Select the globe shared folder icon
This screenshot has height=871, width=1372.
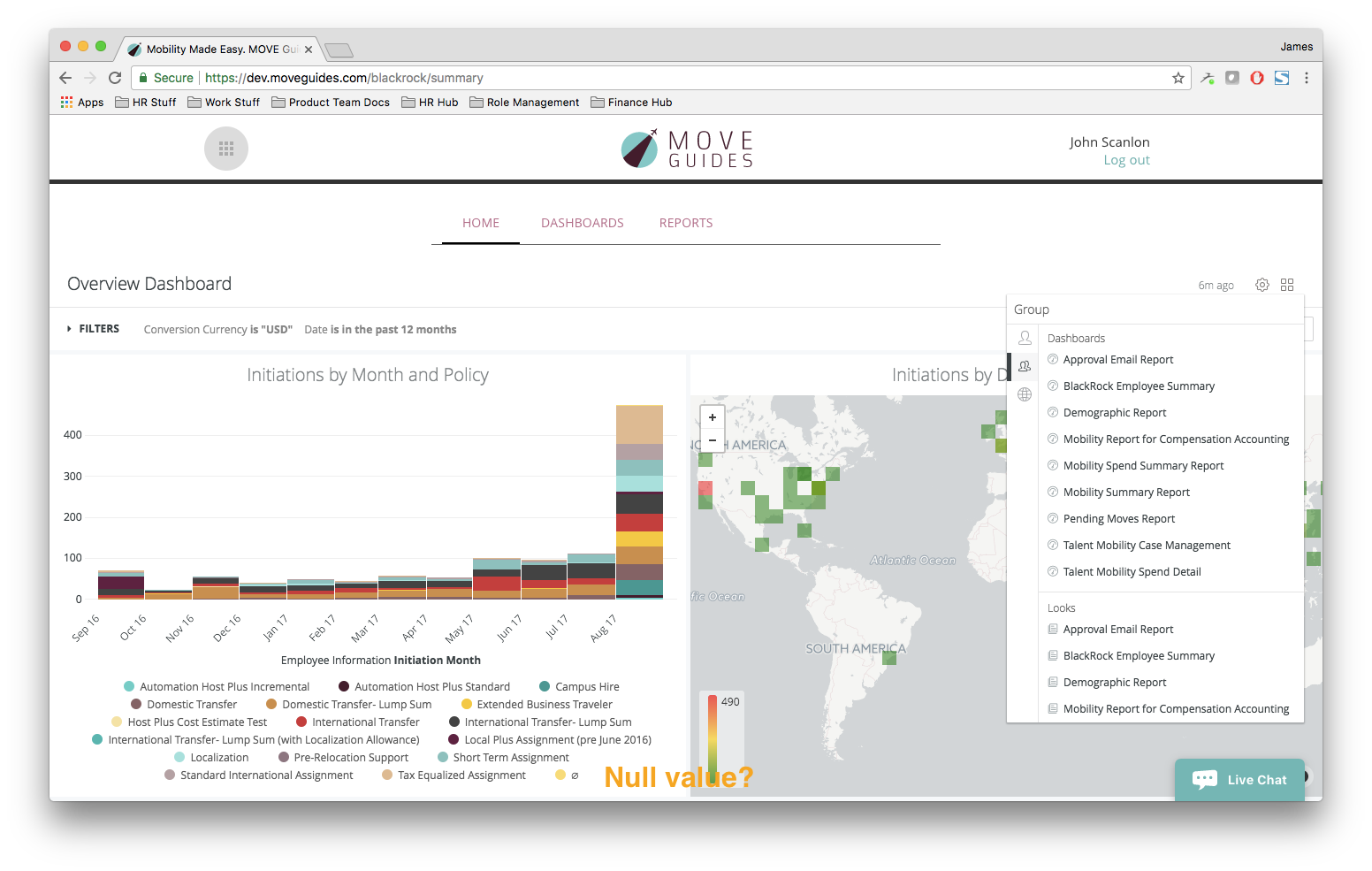point(1025,394)
